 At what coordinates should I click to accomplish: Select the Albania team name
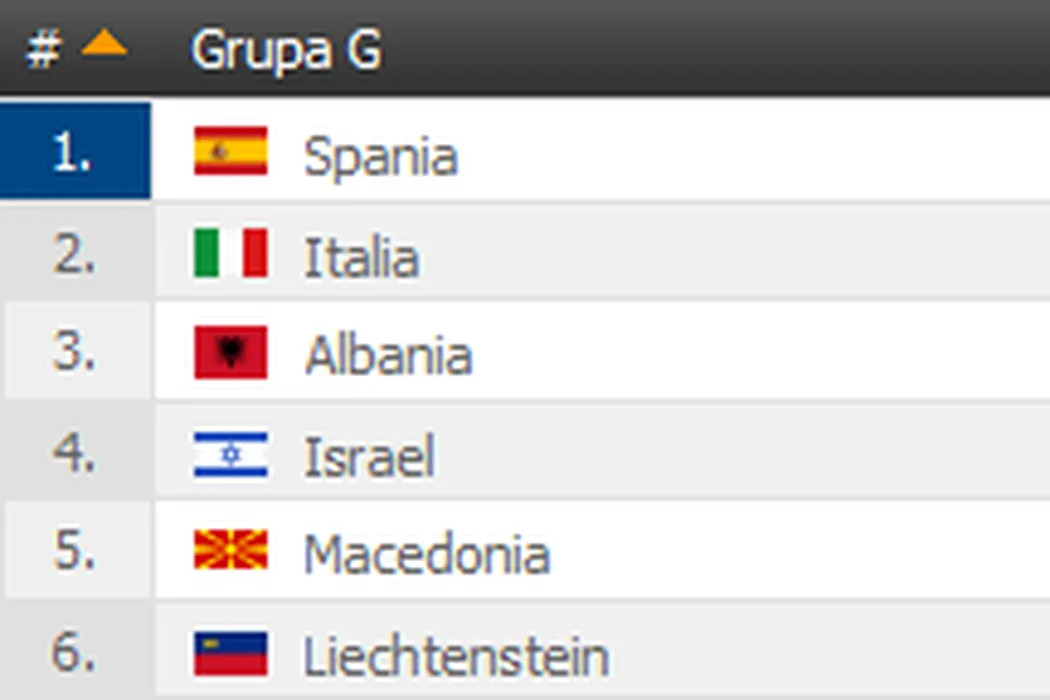[388, 356]
